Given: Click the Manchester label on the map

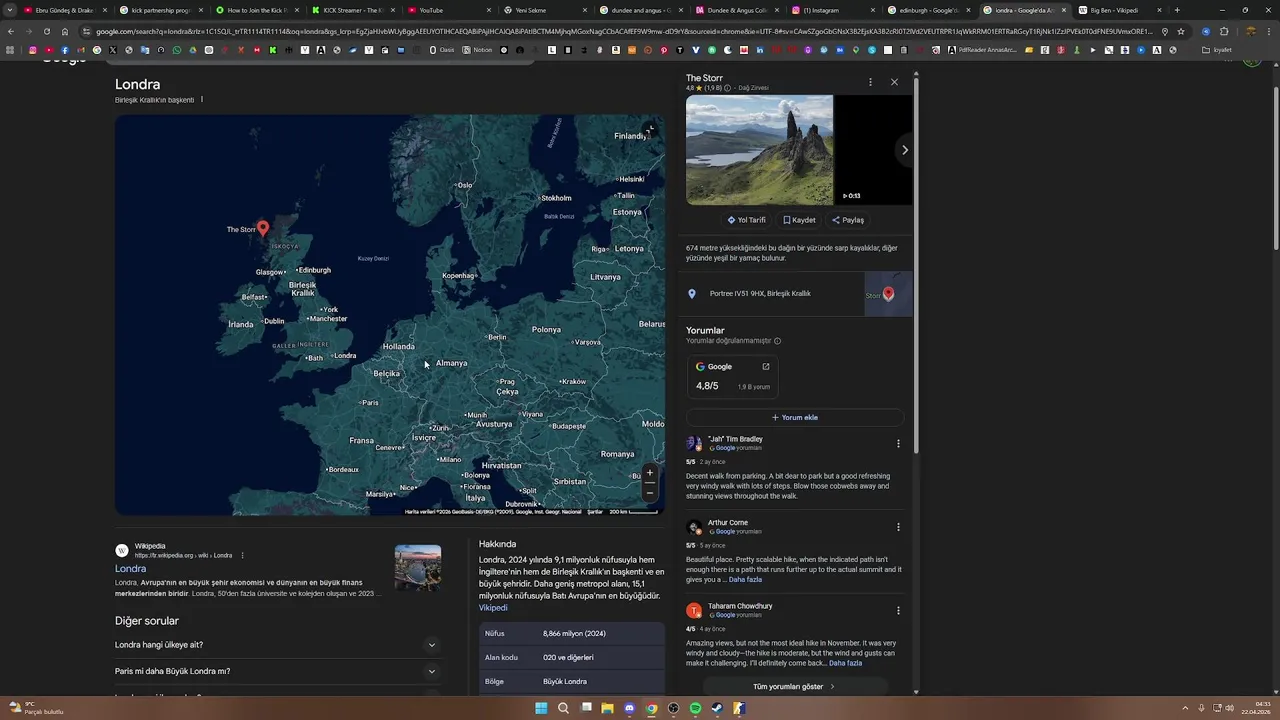Looking at the screenshot, I should [x=329, y=319].
